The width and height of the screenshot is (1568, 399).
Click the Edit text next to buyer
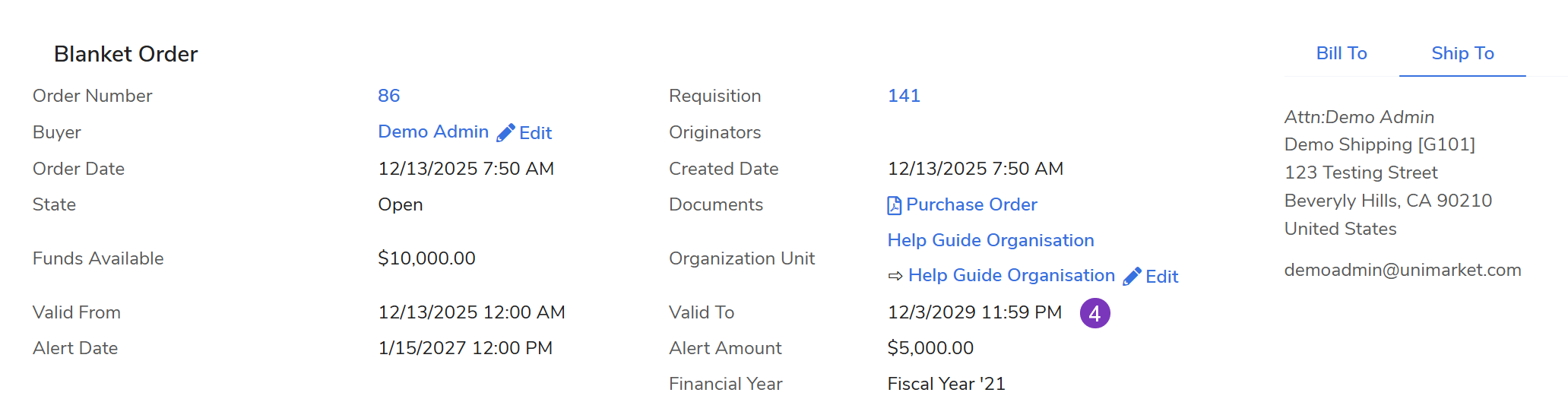pos(535,133)
